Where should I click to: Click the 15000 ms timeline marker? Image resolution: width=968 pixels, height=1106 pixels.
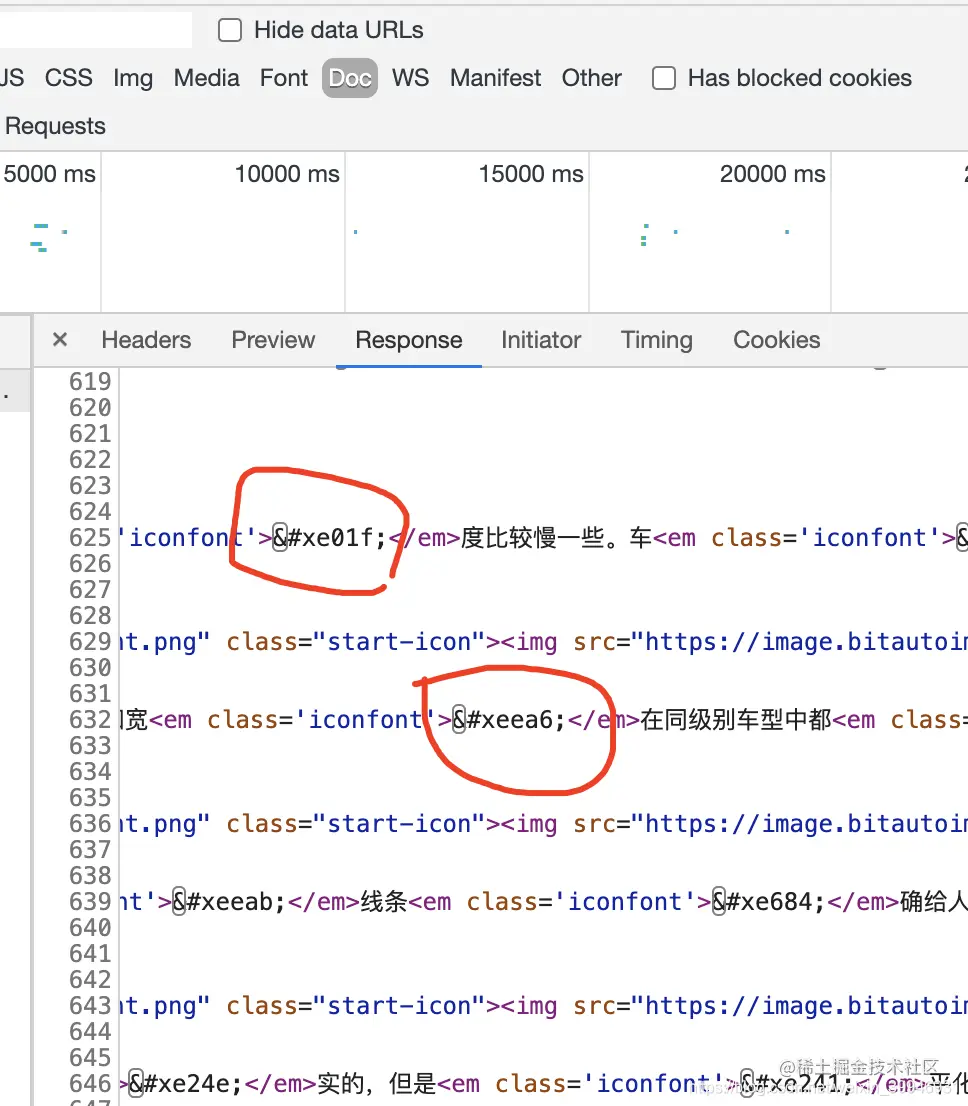(x=531, y=174)
